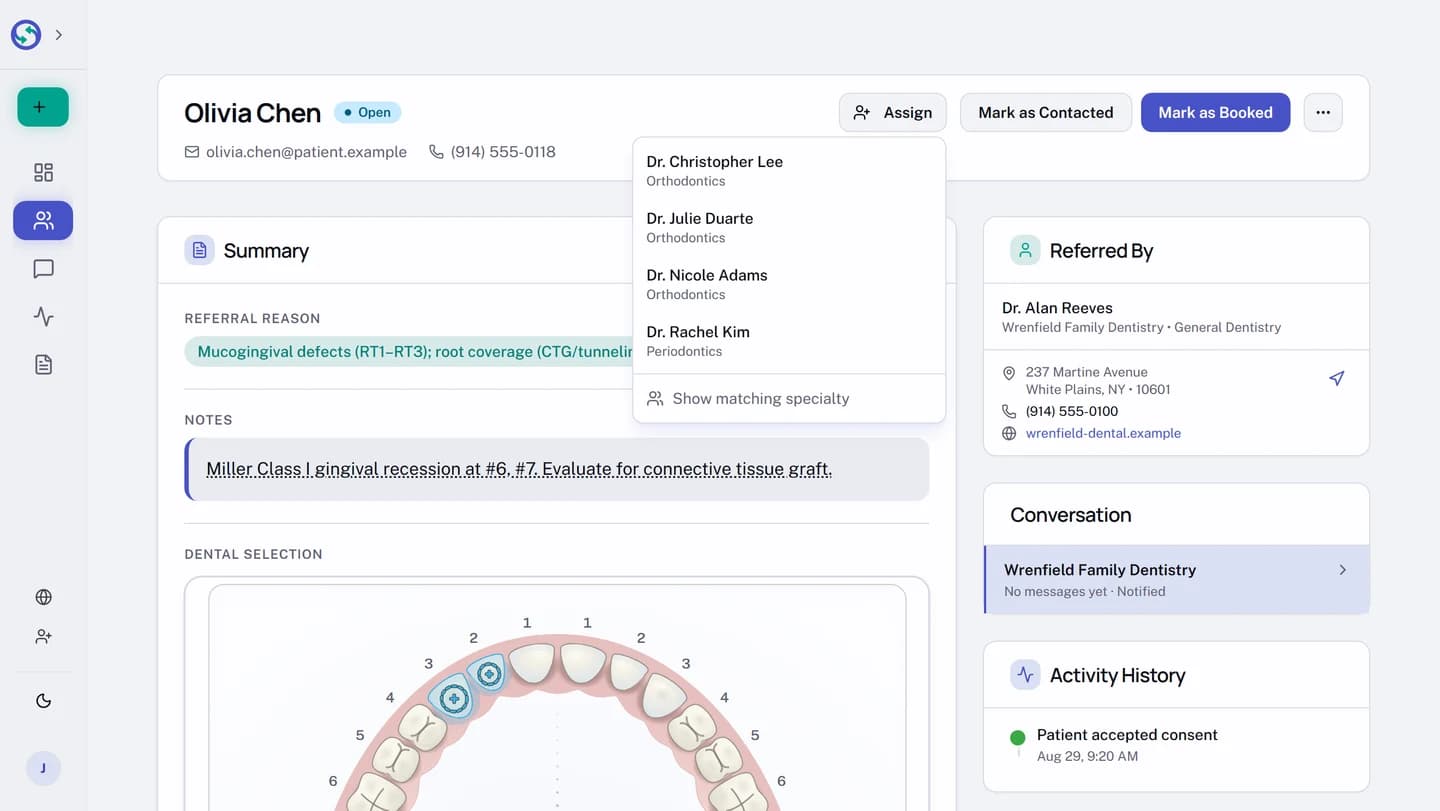Click the green plus create button
The width and height of the screenshot is (1440, 811).
point(43,107)
